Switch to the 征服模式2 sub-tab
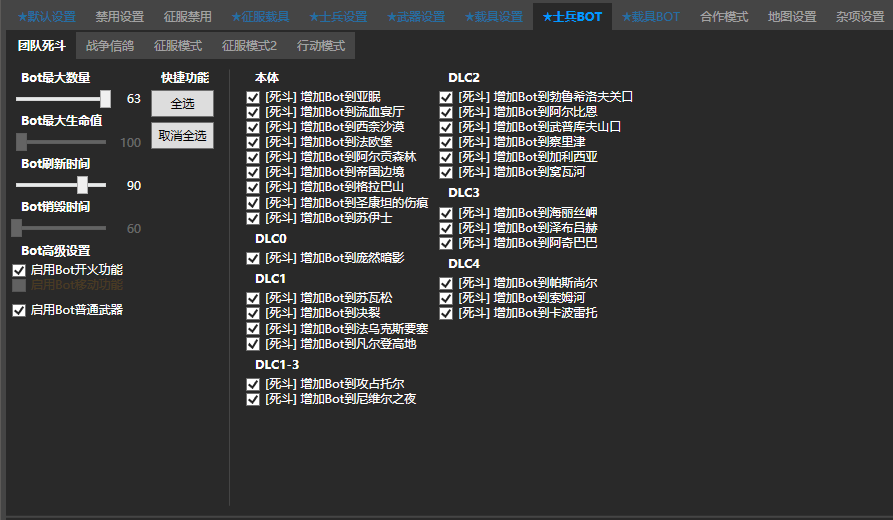The image size is (893, 520). 249,46
